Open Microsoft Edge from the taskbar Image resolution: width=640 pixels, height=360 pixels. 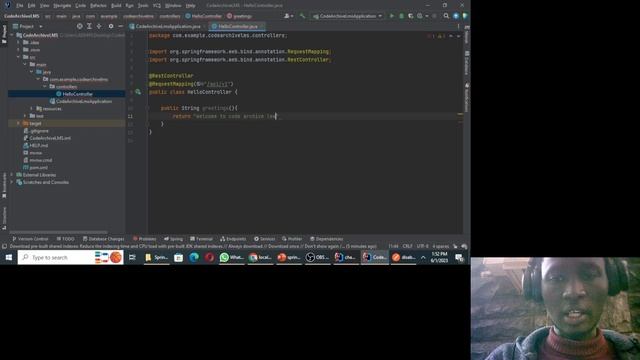point(194,257)
